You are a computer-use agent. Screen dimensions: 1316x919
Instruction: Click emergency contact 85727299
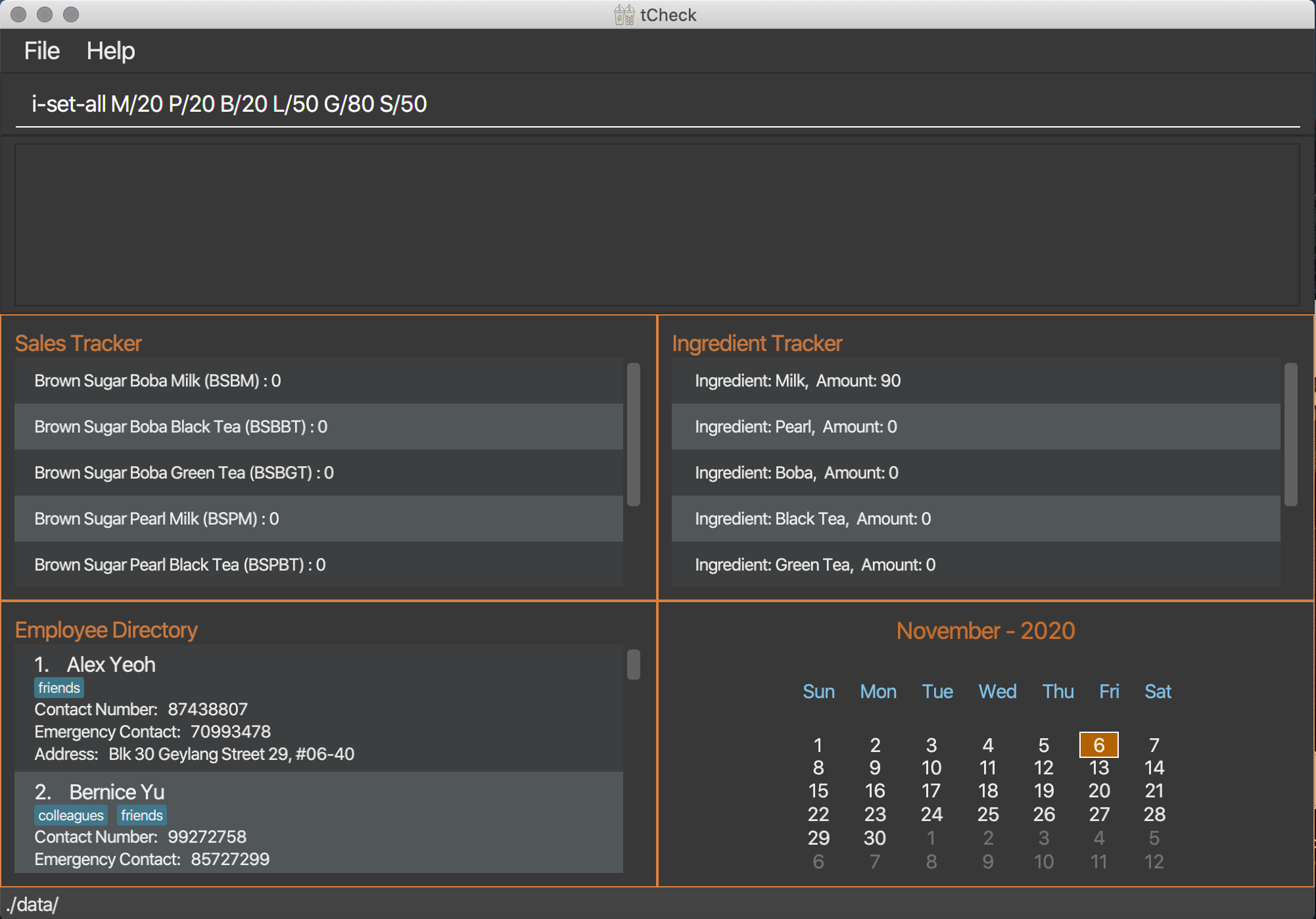(x=230, y=859)
